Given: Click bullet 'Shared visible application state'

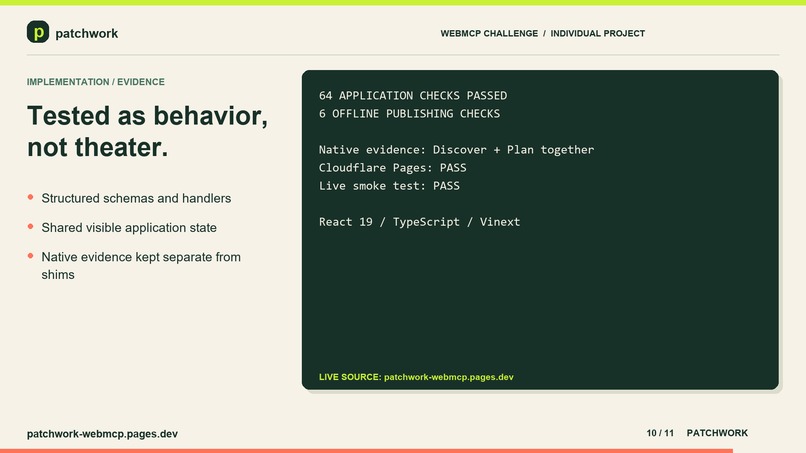Looking at the screenshot, I should 129,227.
